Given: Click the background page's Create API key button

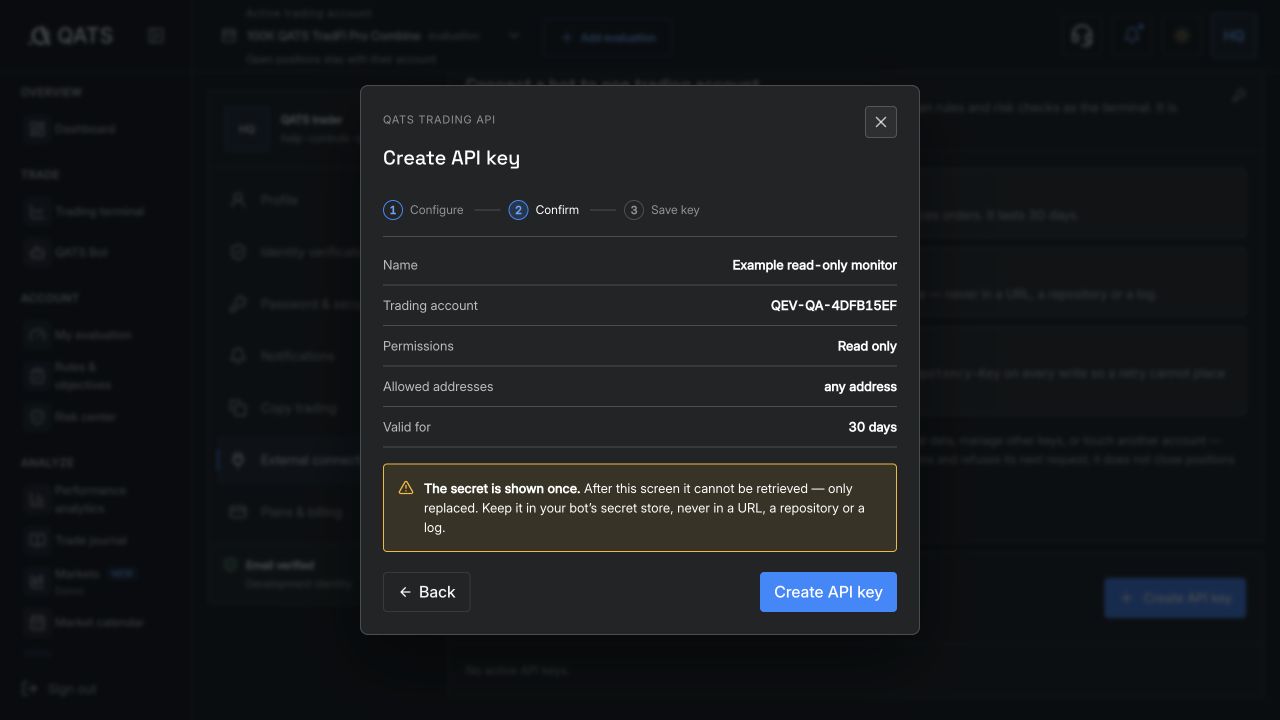Looking at the screenshot, I should point(1175,598).
